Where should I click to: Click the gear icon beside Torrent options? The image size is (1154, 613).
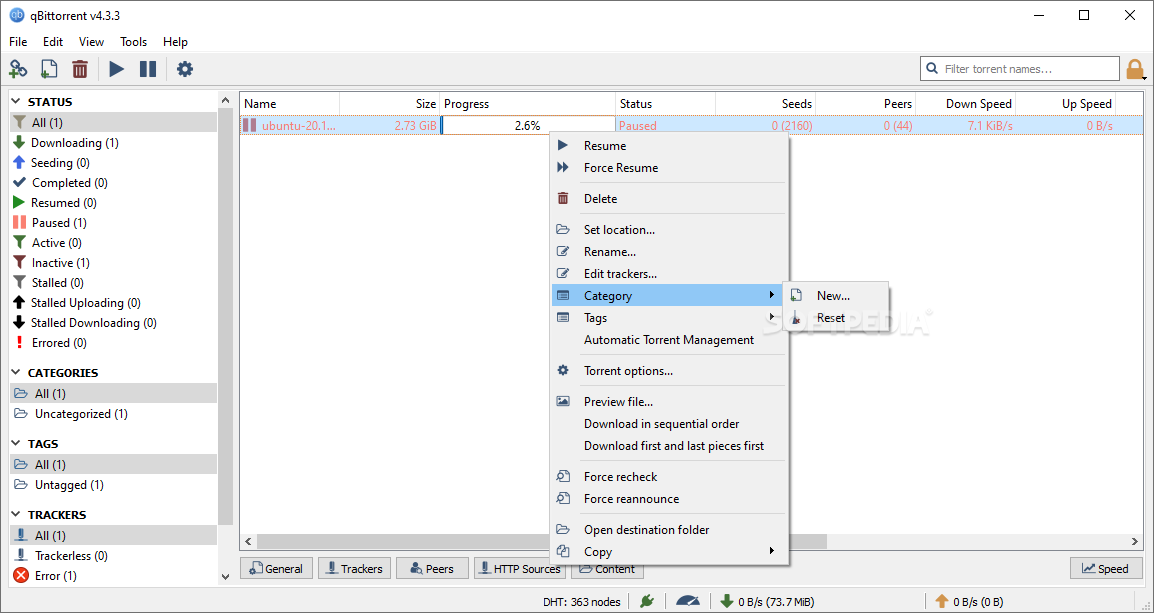(x=563, y=370)
